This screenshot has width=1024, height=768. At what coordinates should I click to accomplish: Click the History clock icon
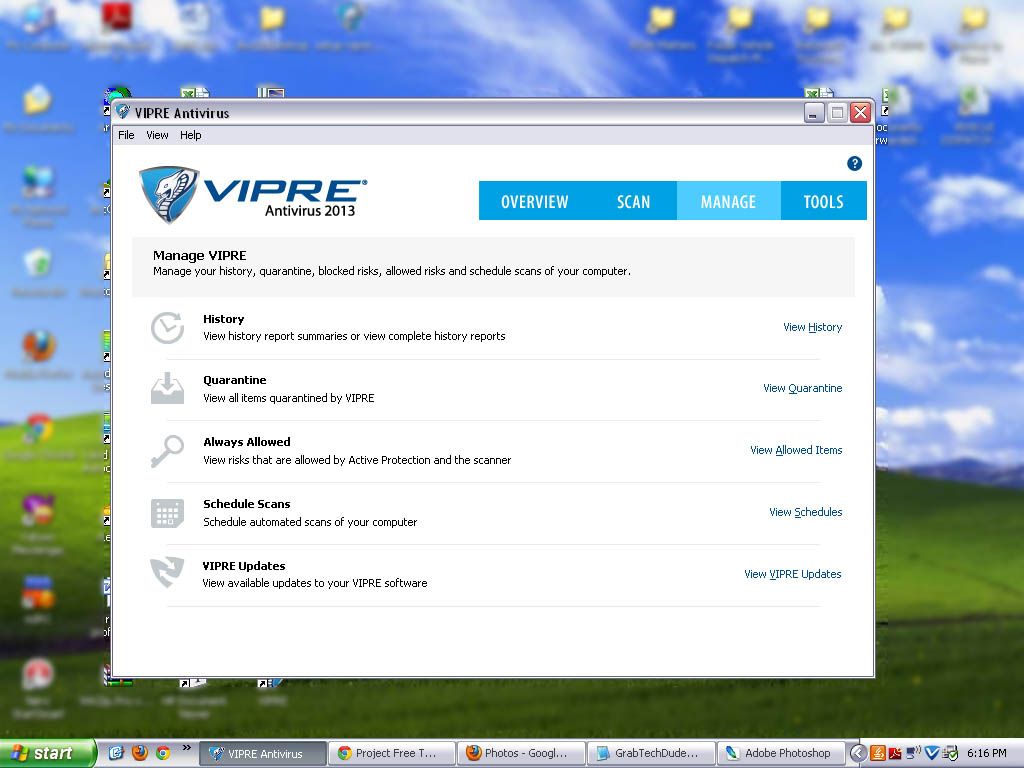(167, 327)
